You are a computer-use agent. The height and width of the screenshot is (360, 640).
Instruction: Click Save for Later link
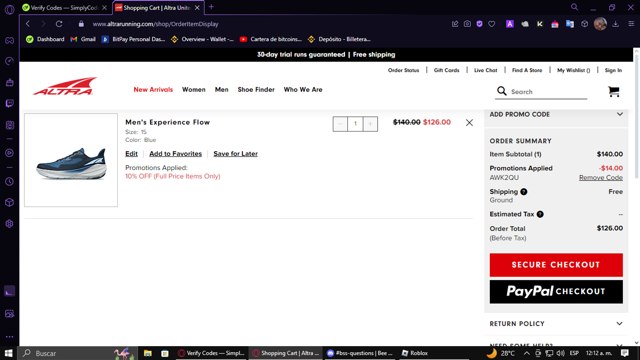tap(236, 153)
